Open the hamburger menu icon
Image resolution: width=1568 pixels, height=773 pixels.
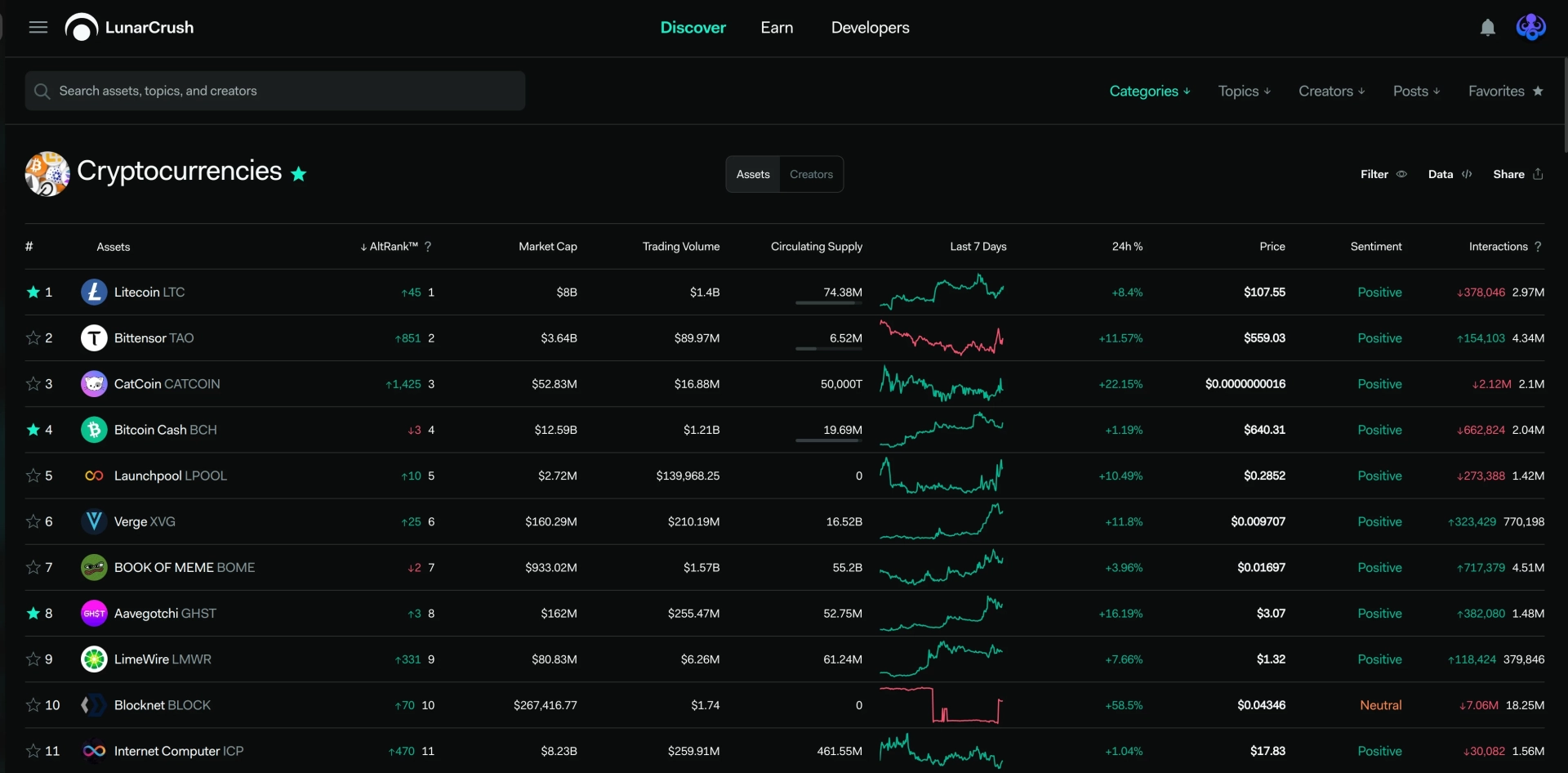click(x=38, y=27)
